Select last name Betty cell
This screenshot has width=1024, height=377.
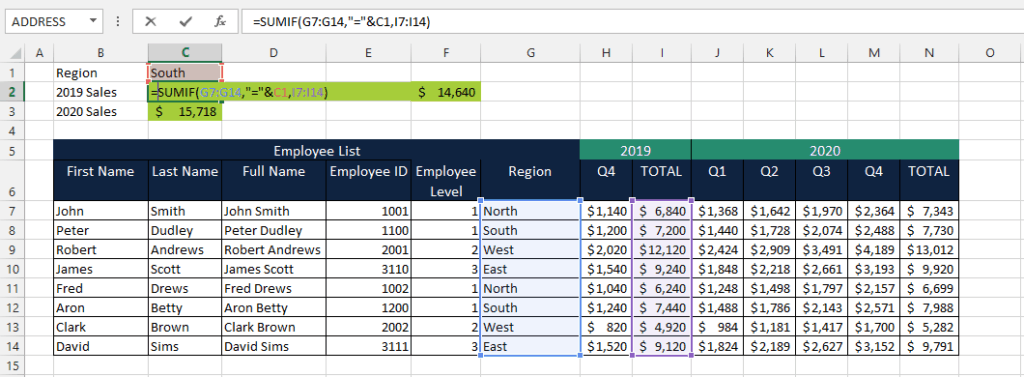coord(185,308)
